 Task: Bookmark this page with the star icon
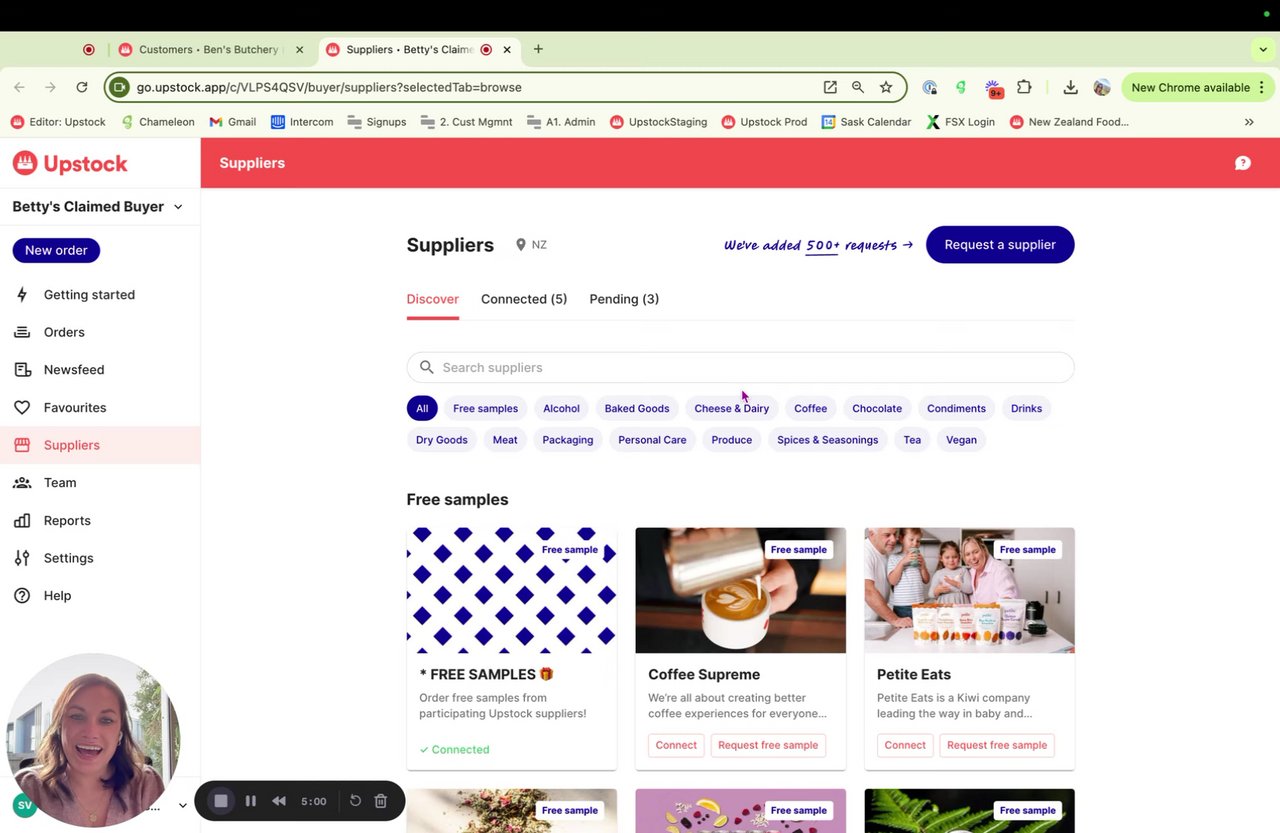point(886,87)
